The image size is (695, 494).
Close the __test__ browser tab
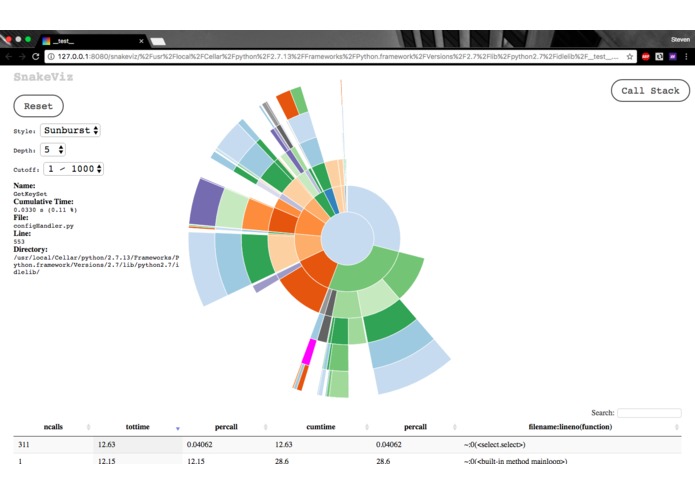[141, 41]
